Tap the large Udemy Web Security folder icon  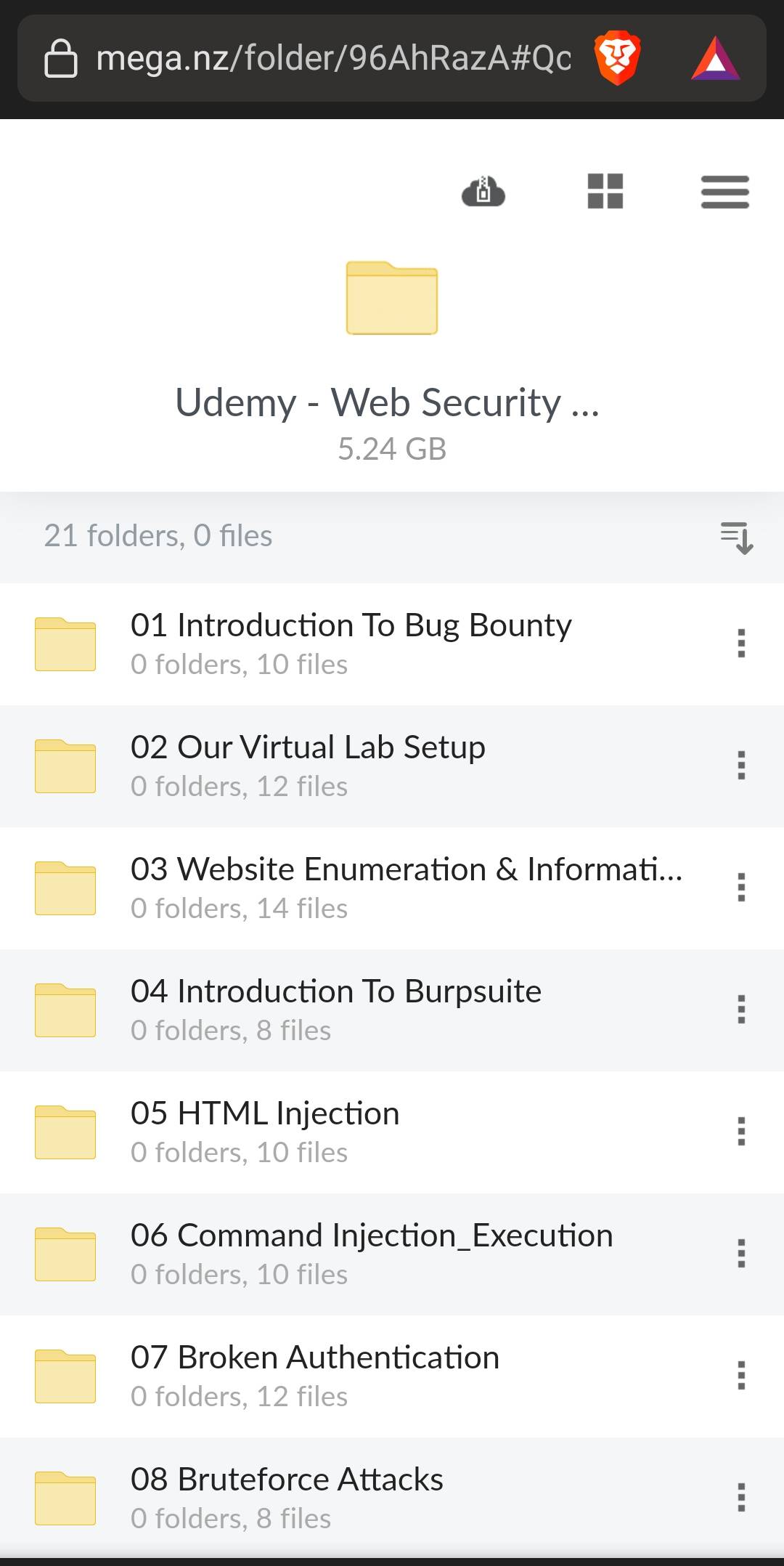(x=392, y=298)
